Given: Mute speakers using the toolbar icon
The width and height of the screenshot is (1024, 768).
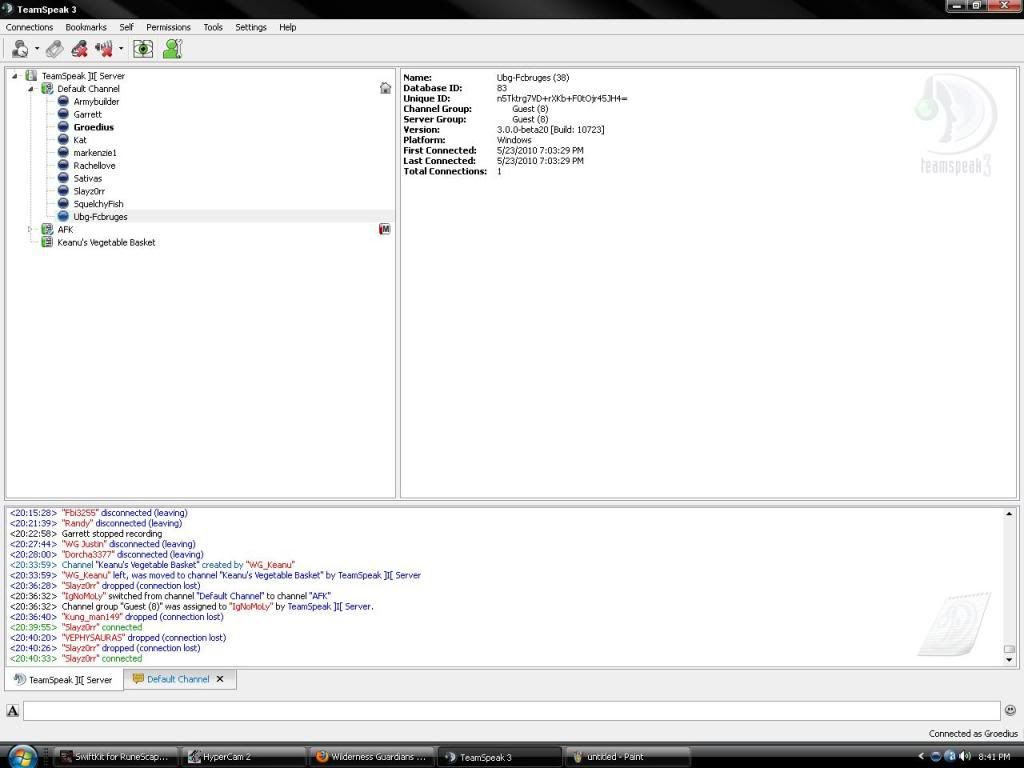Looking at the screenshot, I should click(x=103, y=48).
